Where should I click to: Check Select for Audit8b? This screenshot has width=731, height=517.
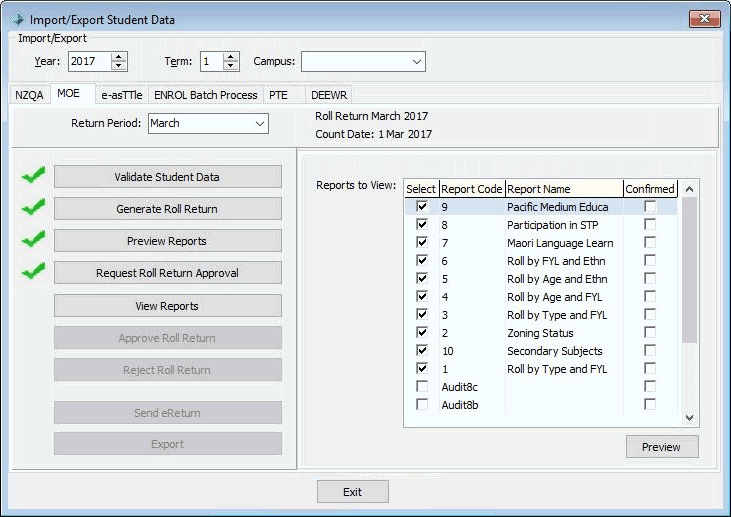422,405
